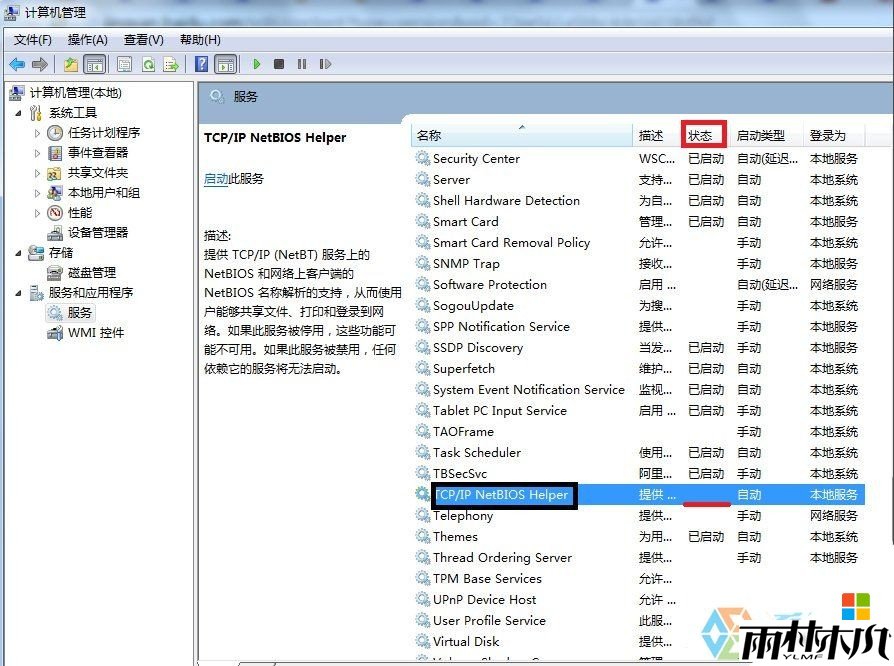Click the Restart Service toolbar icon
This screenshot has width=894, height=666.
coord(325,64)
